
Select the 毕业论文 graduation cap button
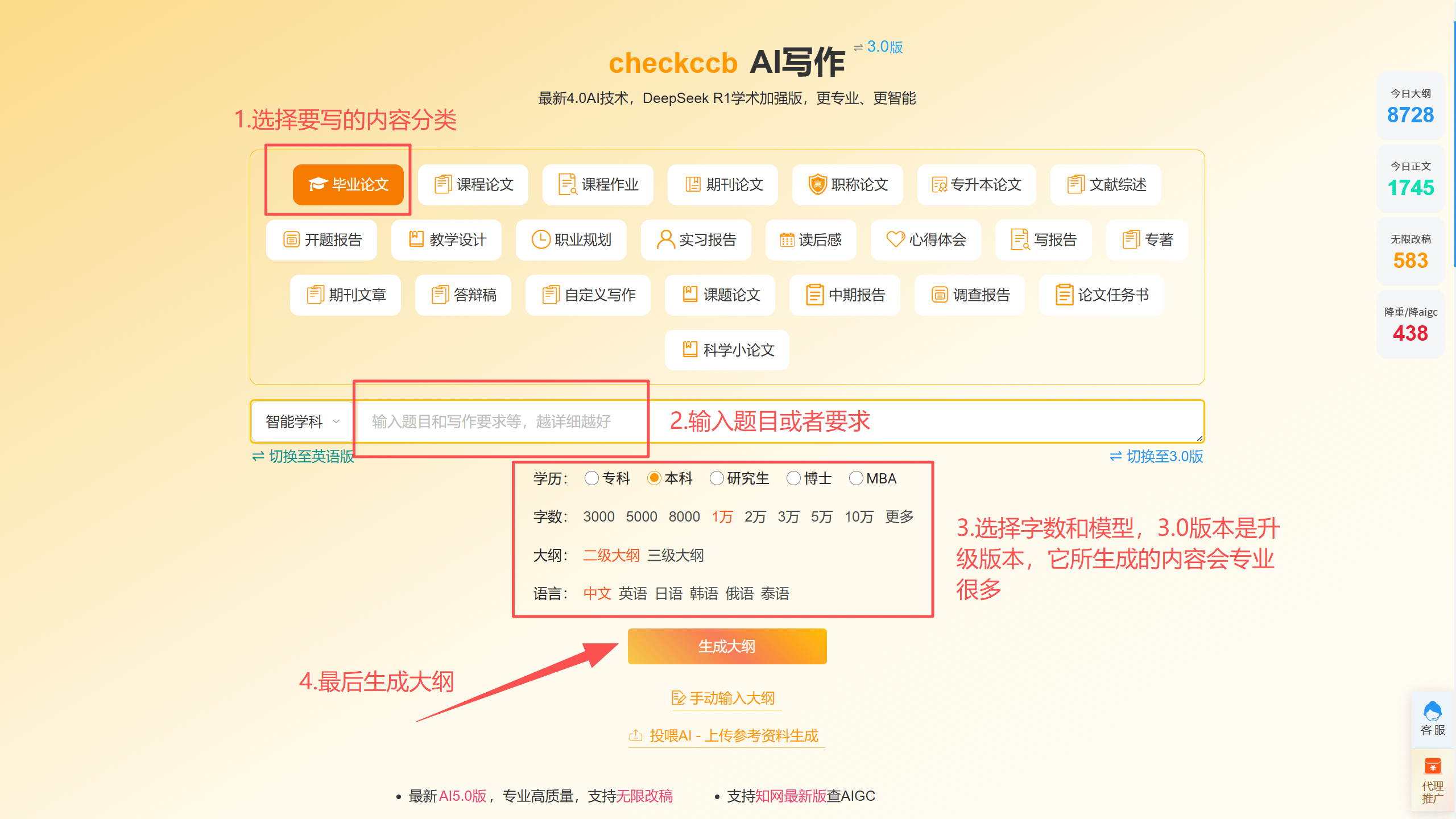click(x=348, y=185)
